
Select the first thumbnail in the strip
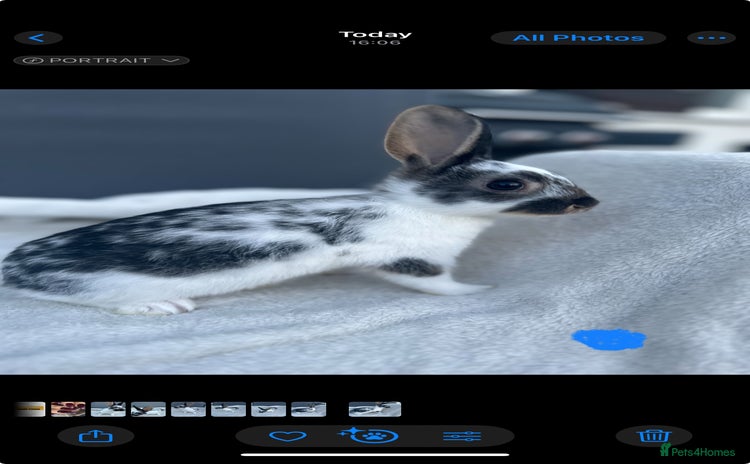[x=30, y=409]
